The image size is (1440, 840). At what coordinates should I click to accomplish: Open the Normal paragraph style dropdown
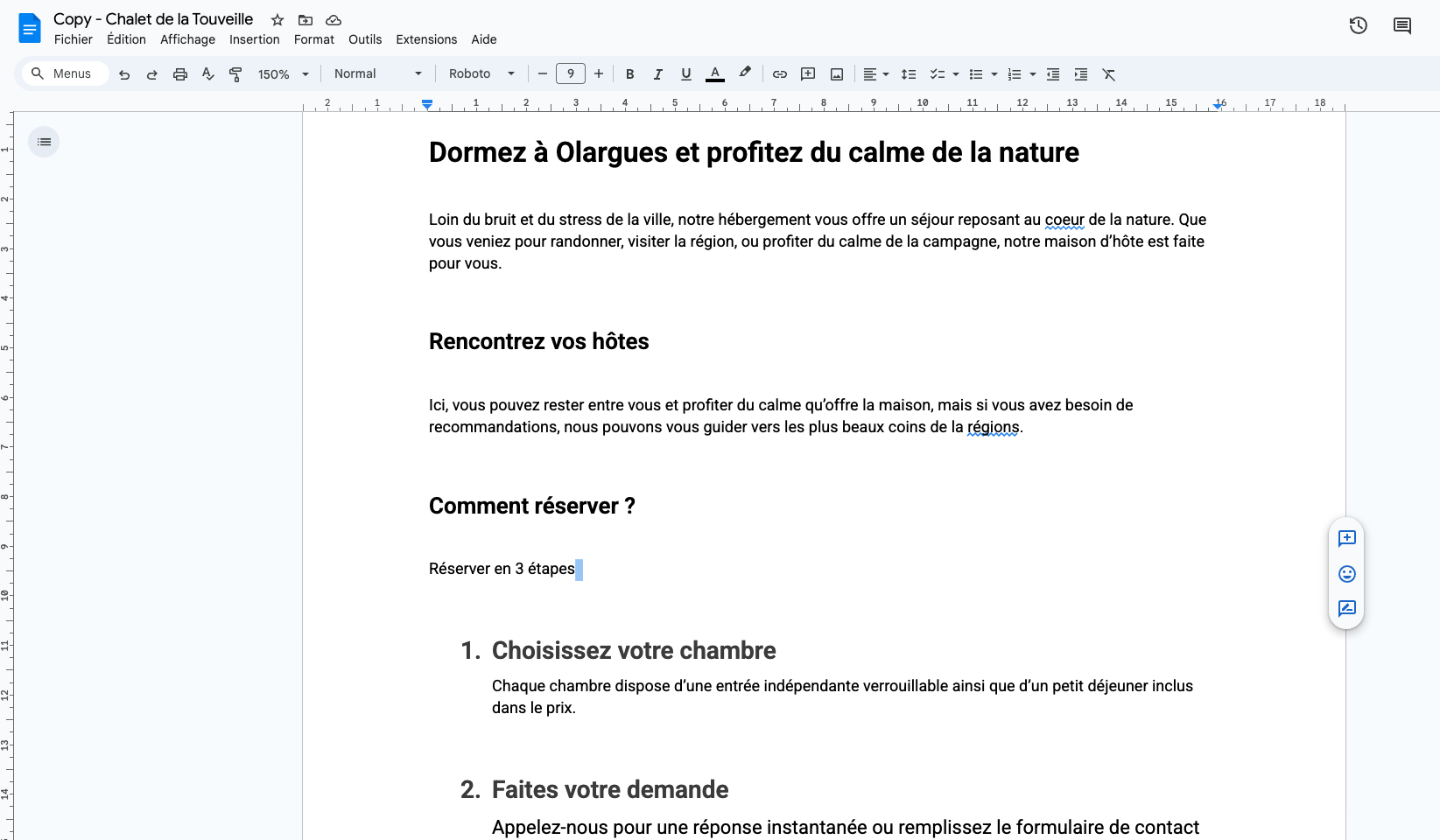point(378,74)
